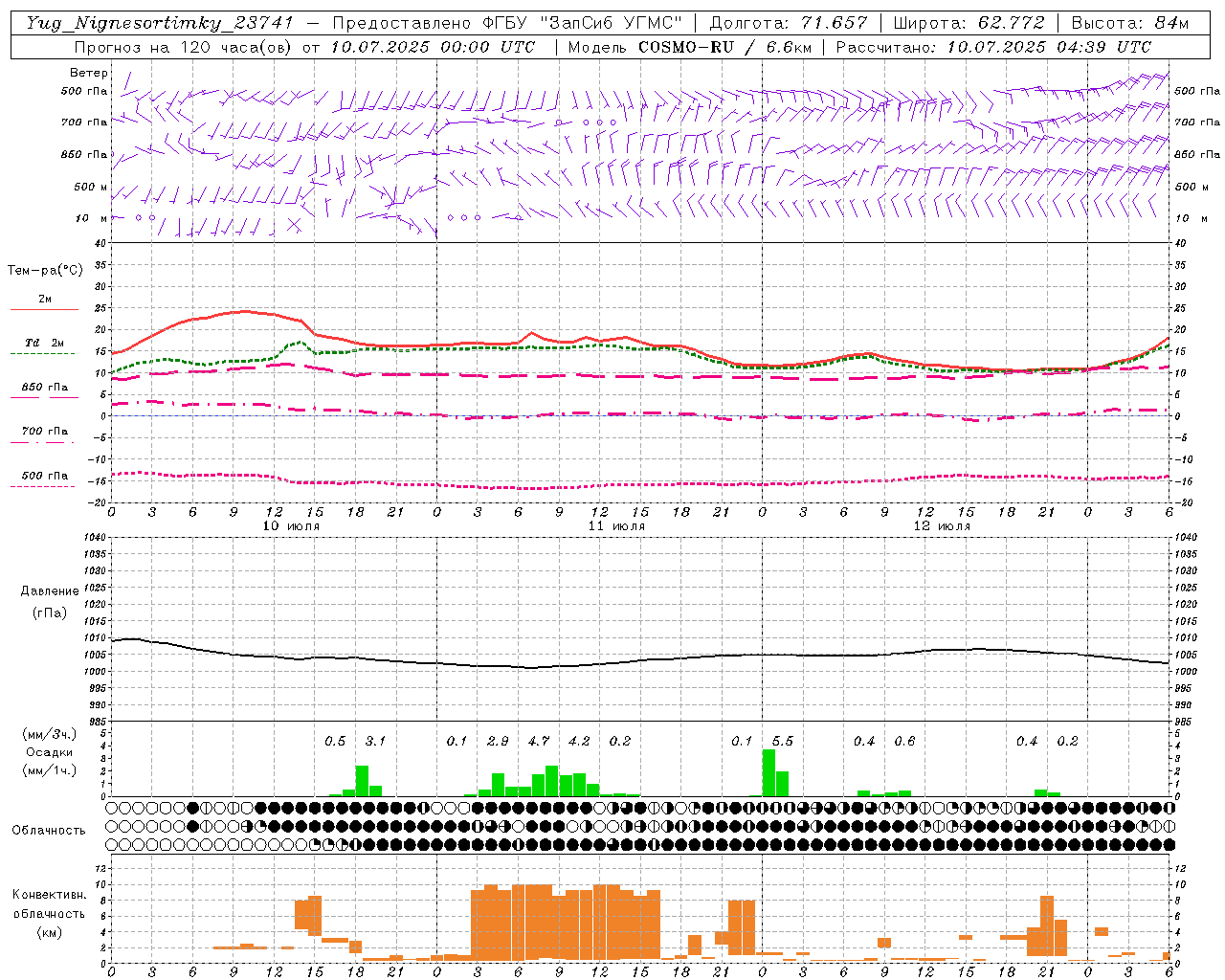Click the 12 июля date label
This screenshot has width=1225, height=980.
point(942,526)
